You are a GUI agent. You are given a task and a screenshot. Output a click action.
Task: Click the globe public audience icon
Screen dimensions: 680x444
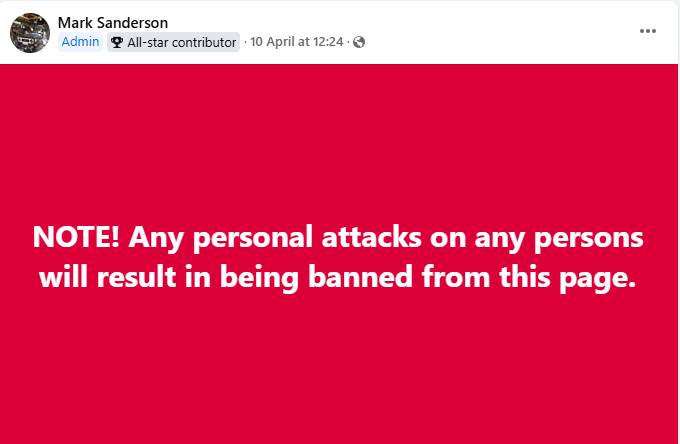click(x=360, y=42)
